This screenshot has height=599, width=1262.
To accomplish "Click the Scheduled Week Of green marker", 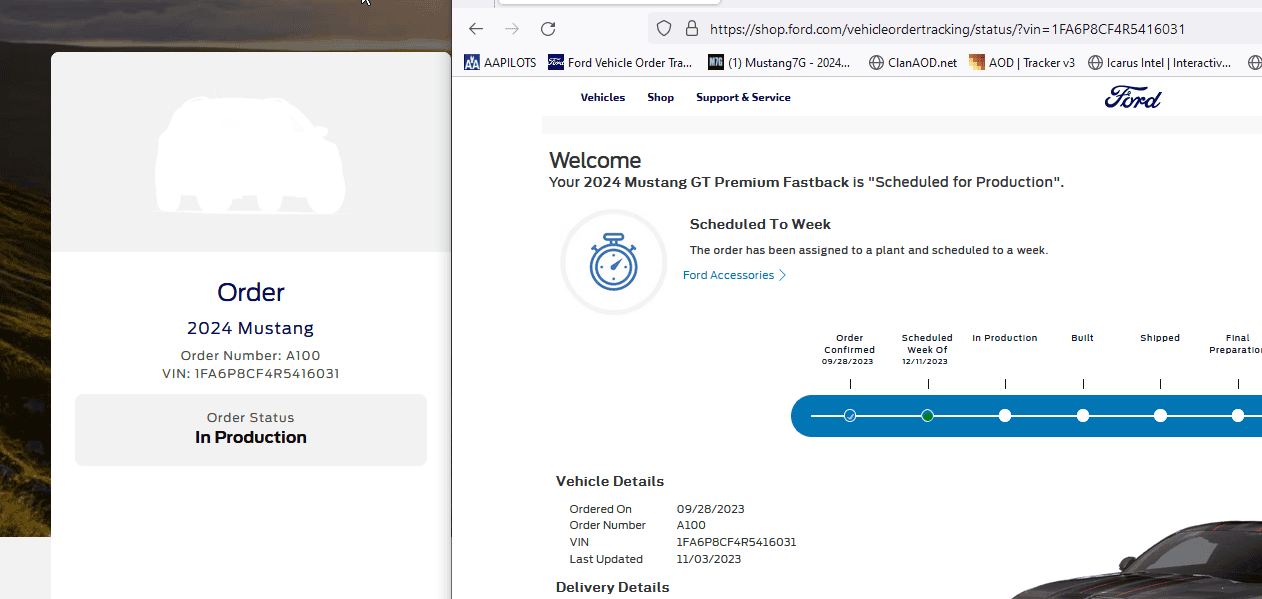I will click(928, 415).
